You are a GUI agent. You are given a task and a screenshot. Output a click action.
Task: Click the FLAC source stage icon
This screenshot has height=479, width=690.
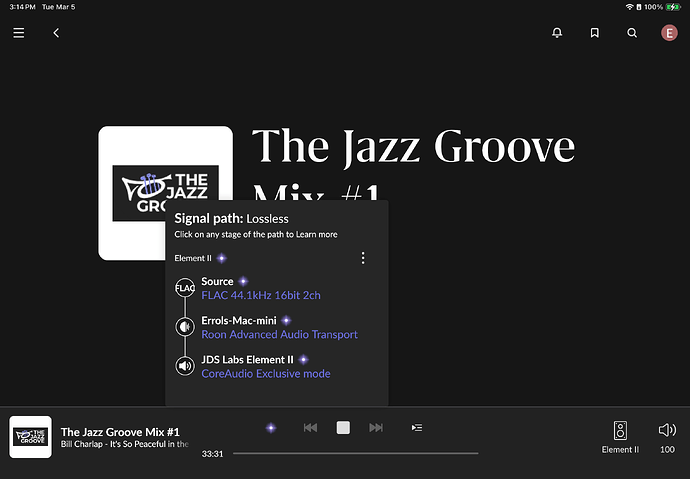185,288
